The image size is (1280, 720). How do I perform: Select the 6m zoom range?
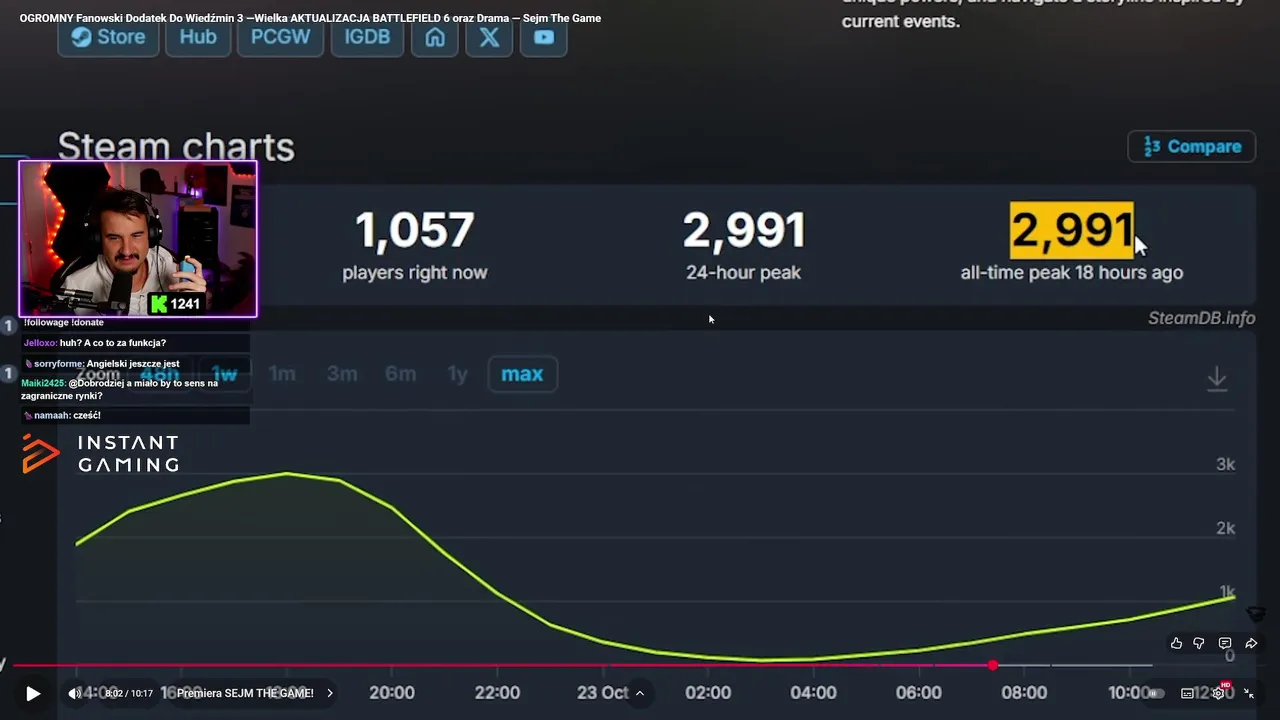click(400, 374)
